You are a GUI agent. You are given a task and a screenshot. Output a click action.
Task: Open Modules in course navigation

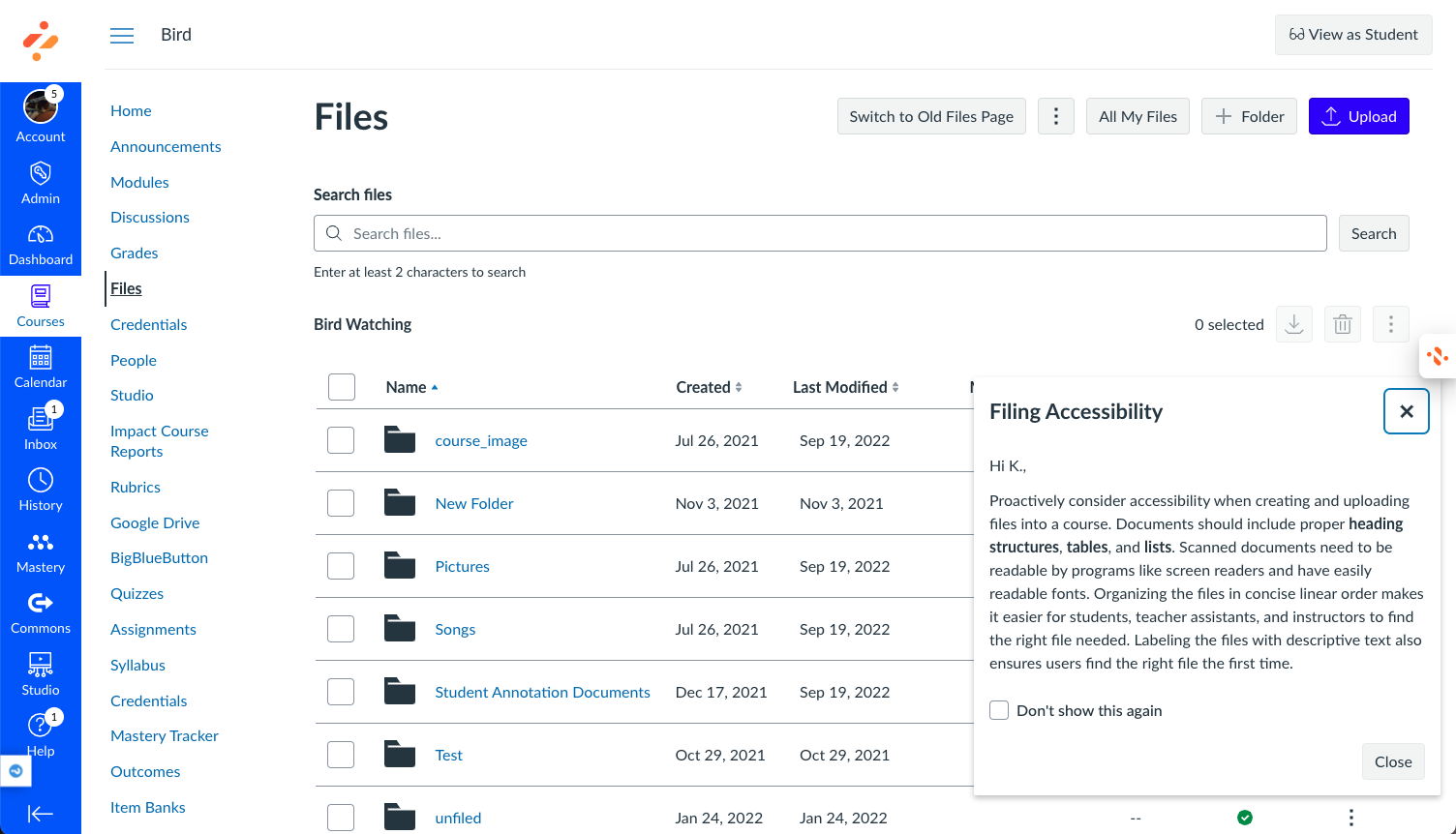(x=139, y=182)
